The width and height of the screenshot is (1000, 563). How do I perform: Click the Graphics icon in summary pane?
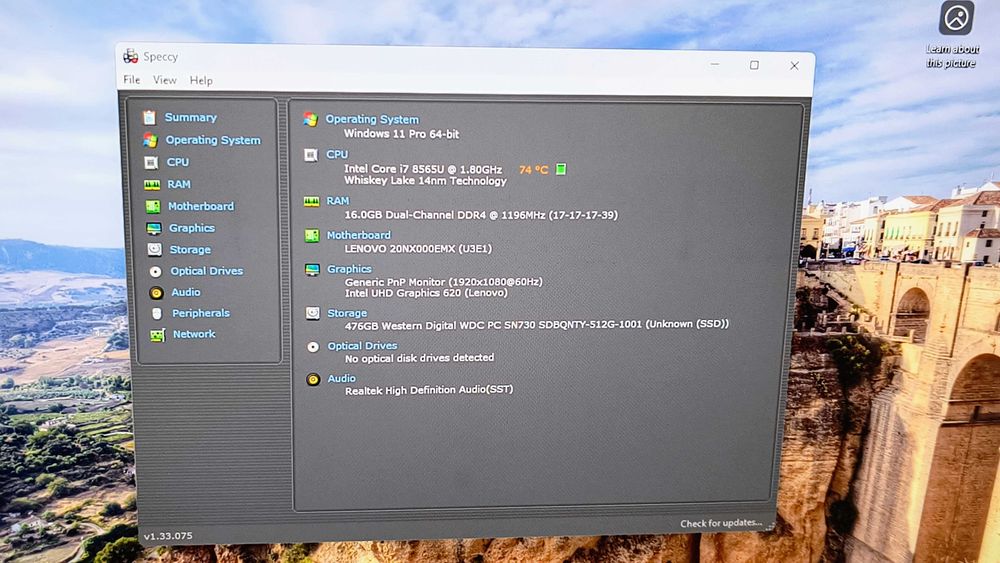(x=312, y=270)
